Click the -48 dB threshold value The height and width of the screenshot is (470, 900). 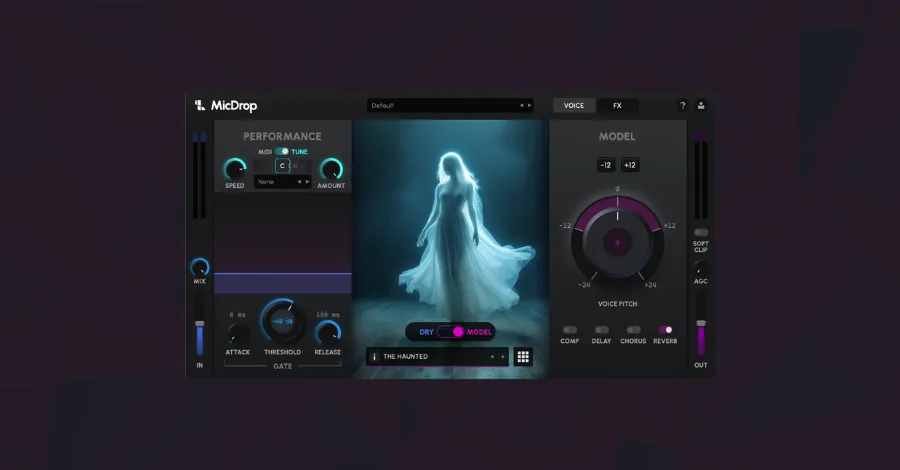coord(282,321)
